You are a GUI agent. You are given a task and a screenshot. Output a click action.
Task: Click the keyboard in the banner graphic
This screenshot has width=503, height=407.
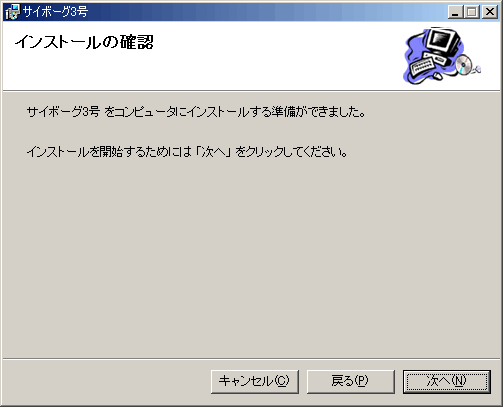423,66
